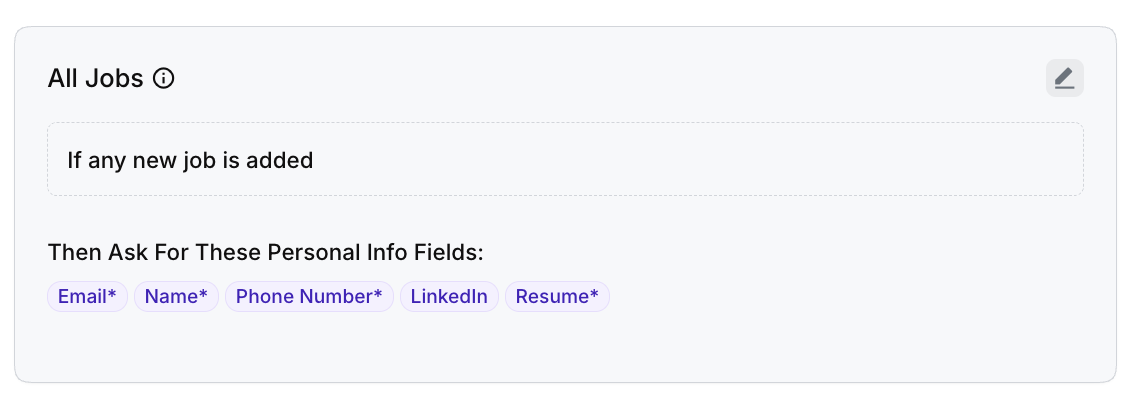Click the info icon beside All Jobs
The height and width of the screenshot is (416, 1146).
click(164, 78)
